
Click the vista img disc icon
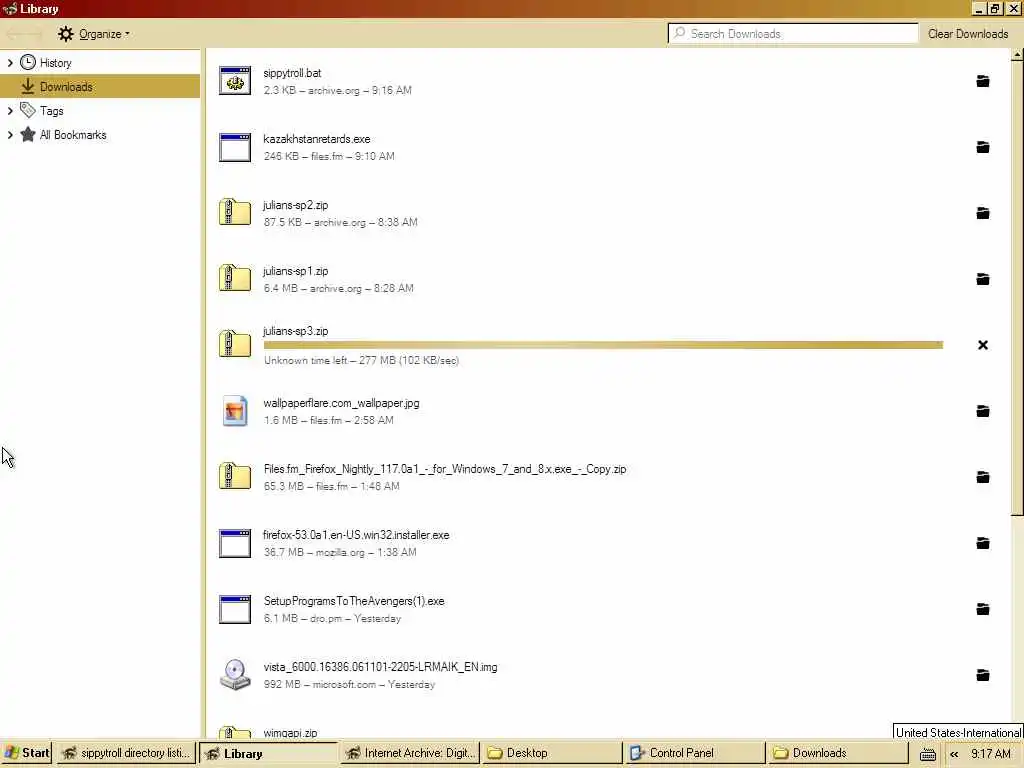click(235, 675)
